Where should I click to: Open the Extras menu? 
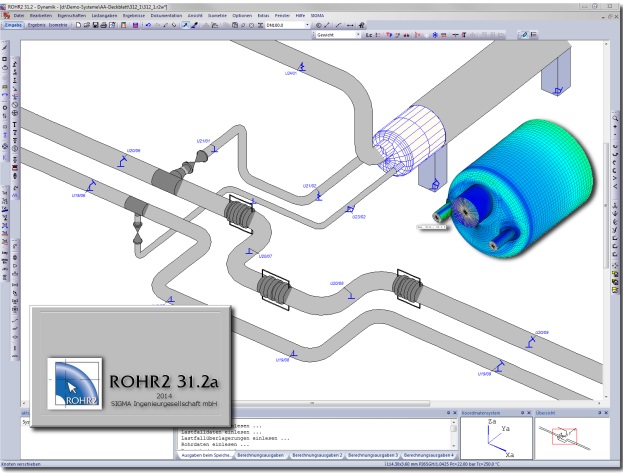(263, 16)
